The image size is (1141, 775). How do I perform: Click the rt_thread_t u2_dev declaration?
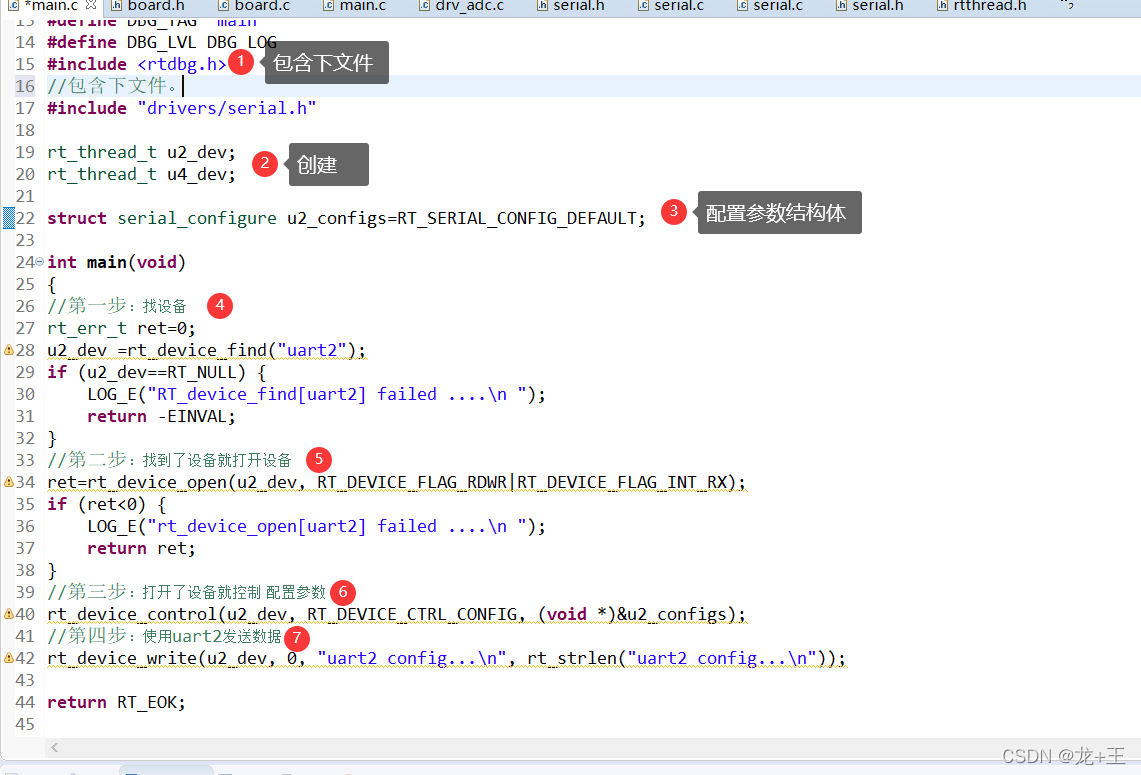coord(141,152)
